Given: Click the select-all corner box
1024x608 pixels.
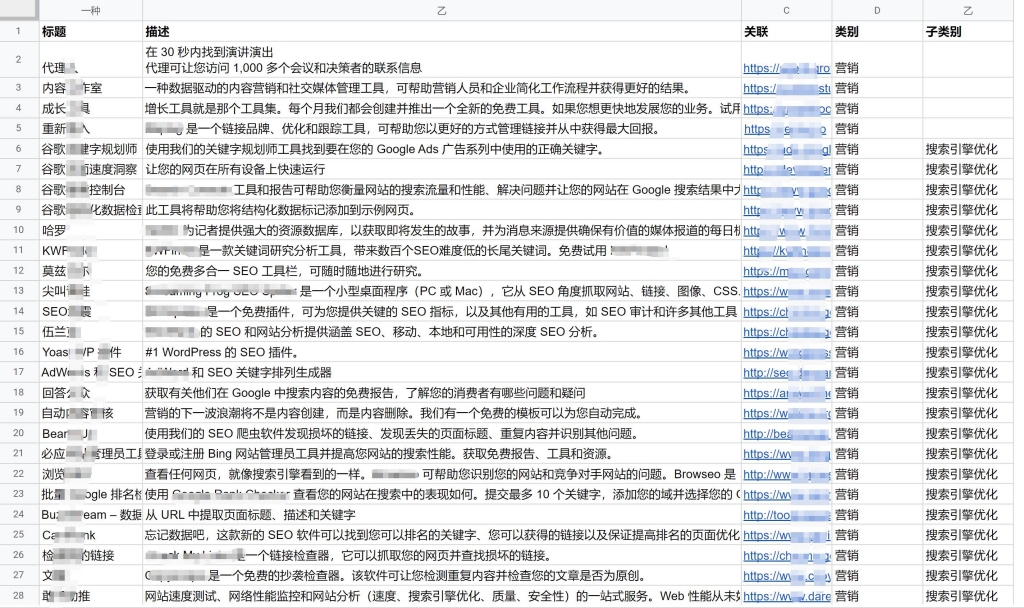Looking at the screenshot, I should [x=19, y=10].
